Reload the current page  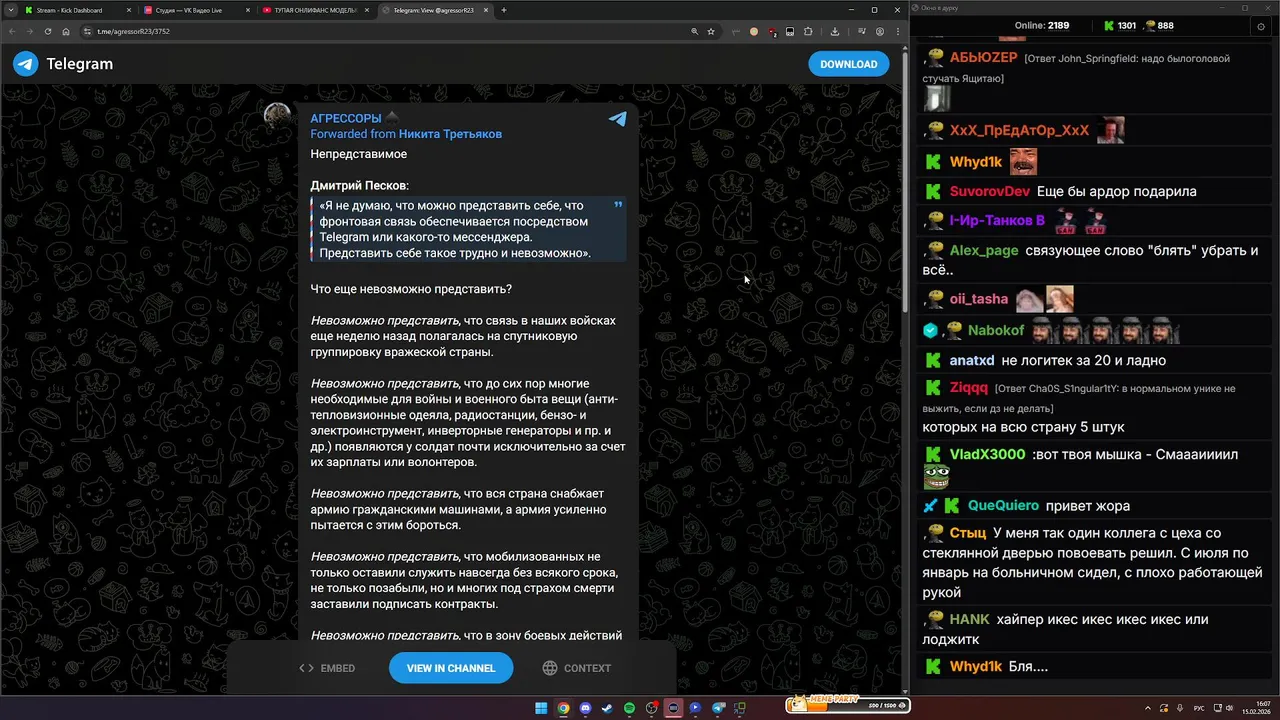[48, 31]
